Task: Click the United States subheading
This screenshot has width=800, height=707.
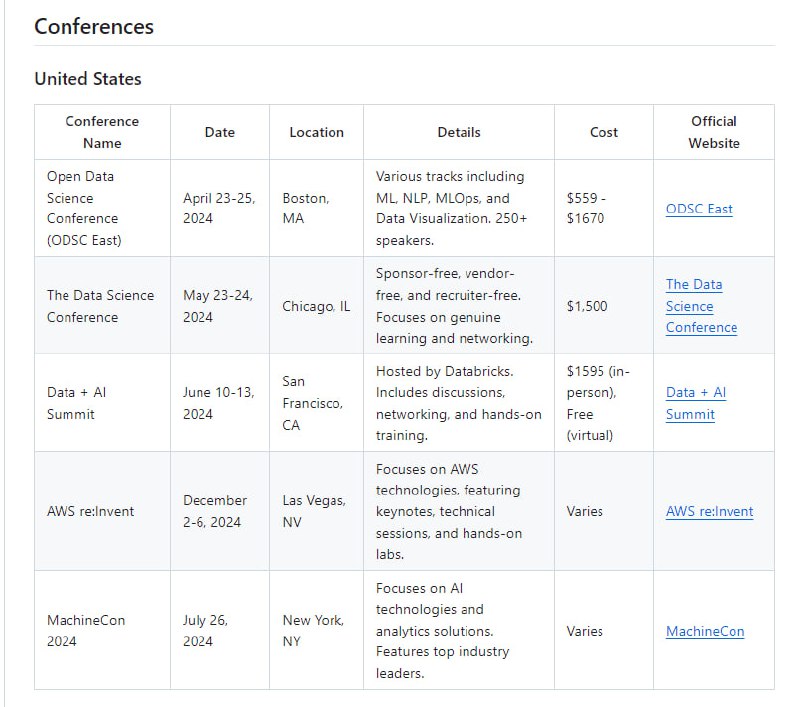Action: click(88, 79)
